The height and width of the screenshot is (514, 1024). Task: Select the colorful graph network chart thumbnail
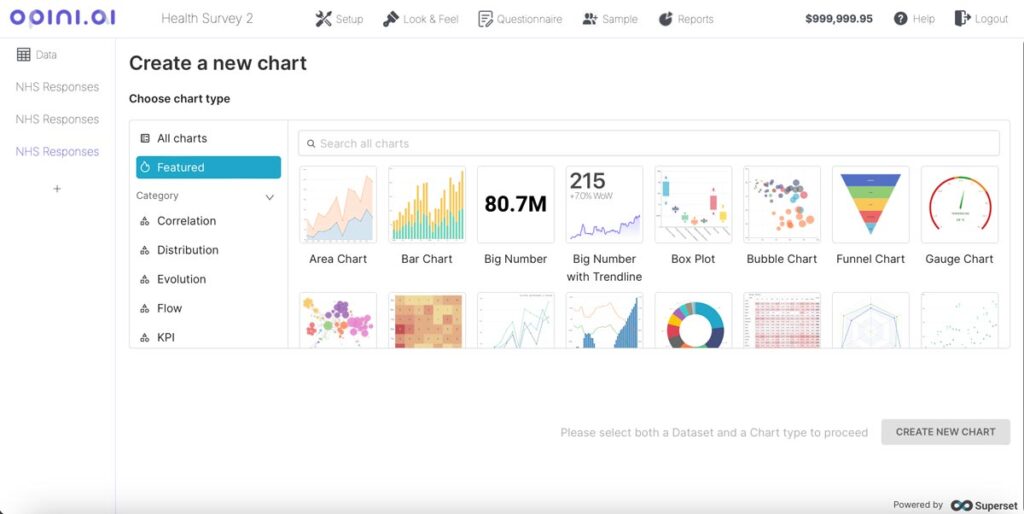click(338, 320)
